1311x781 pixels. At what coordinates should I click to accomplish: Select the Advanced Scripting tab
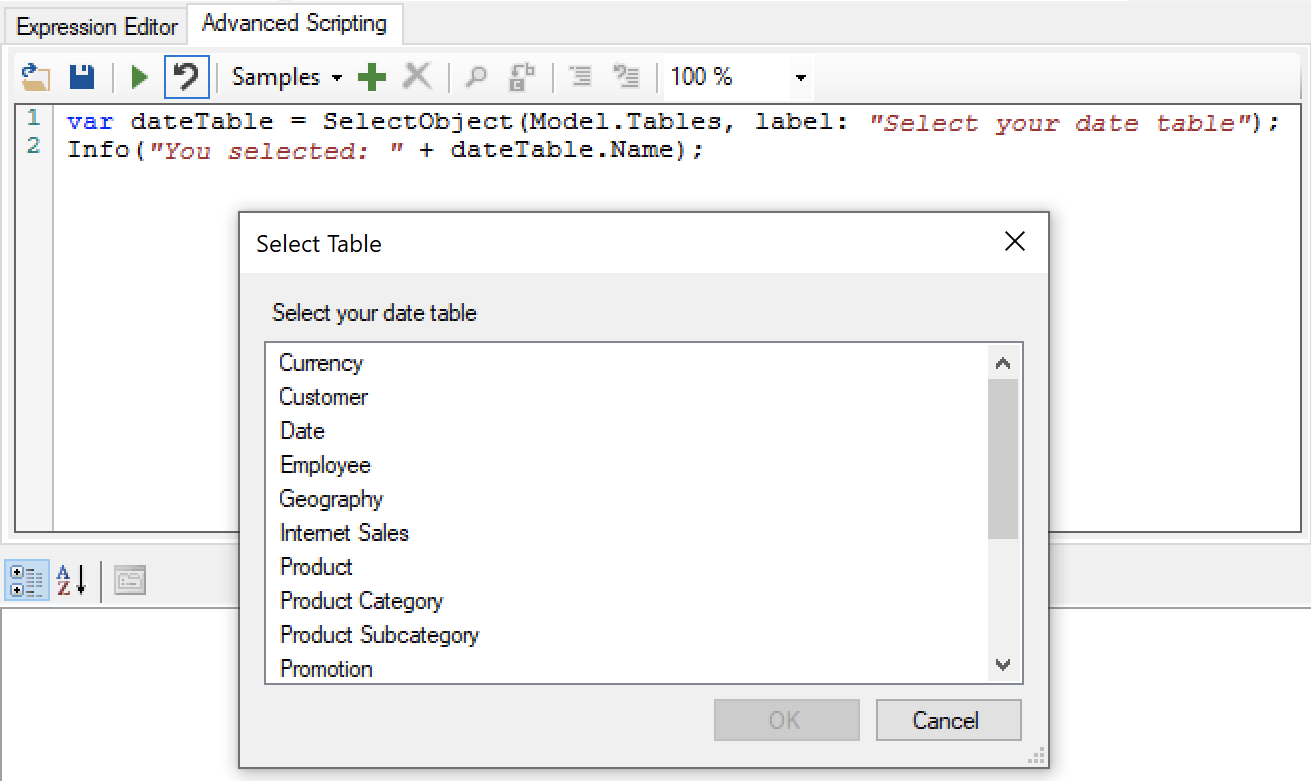pyautogui.click(x=293, y=24)
